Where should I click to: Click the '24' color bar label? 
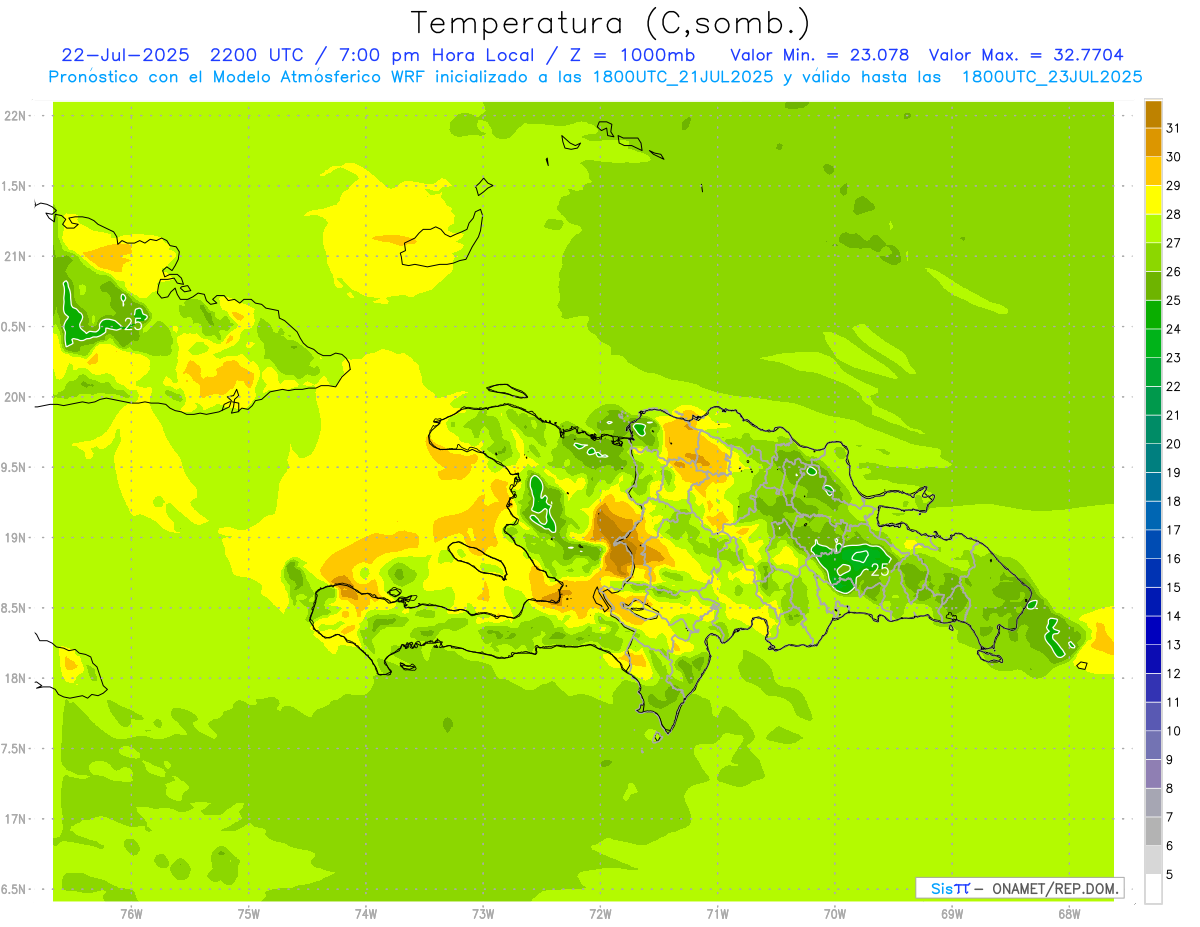point(1174,329)
